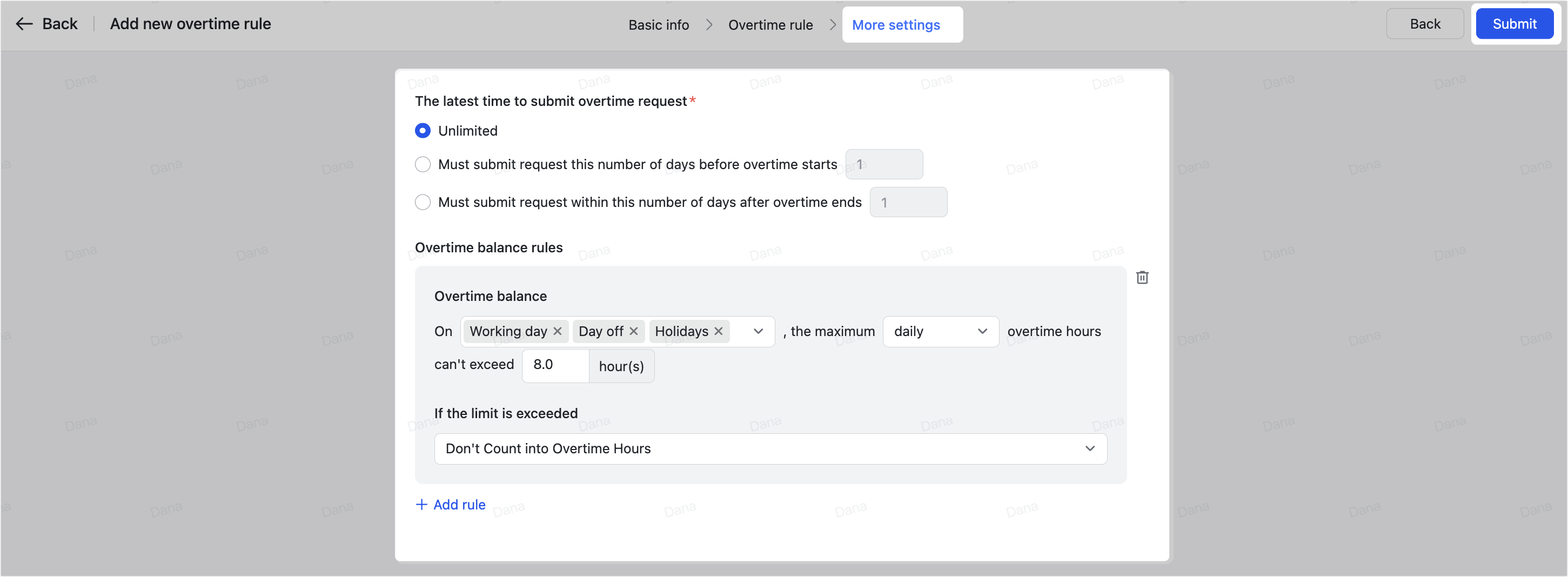Remove the Day off tag
Screen dimensions: 1568x577
pyautogui.click(x=633, y=331)
